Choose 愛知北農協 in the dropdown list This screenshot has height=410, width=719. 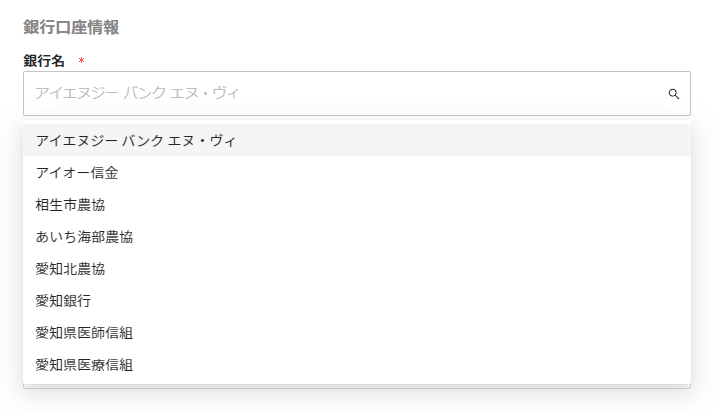tap(70, 269)
